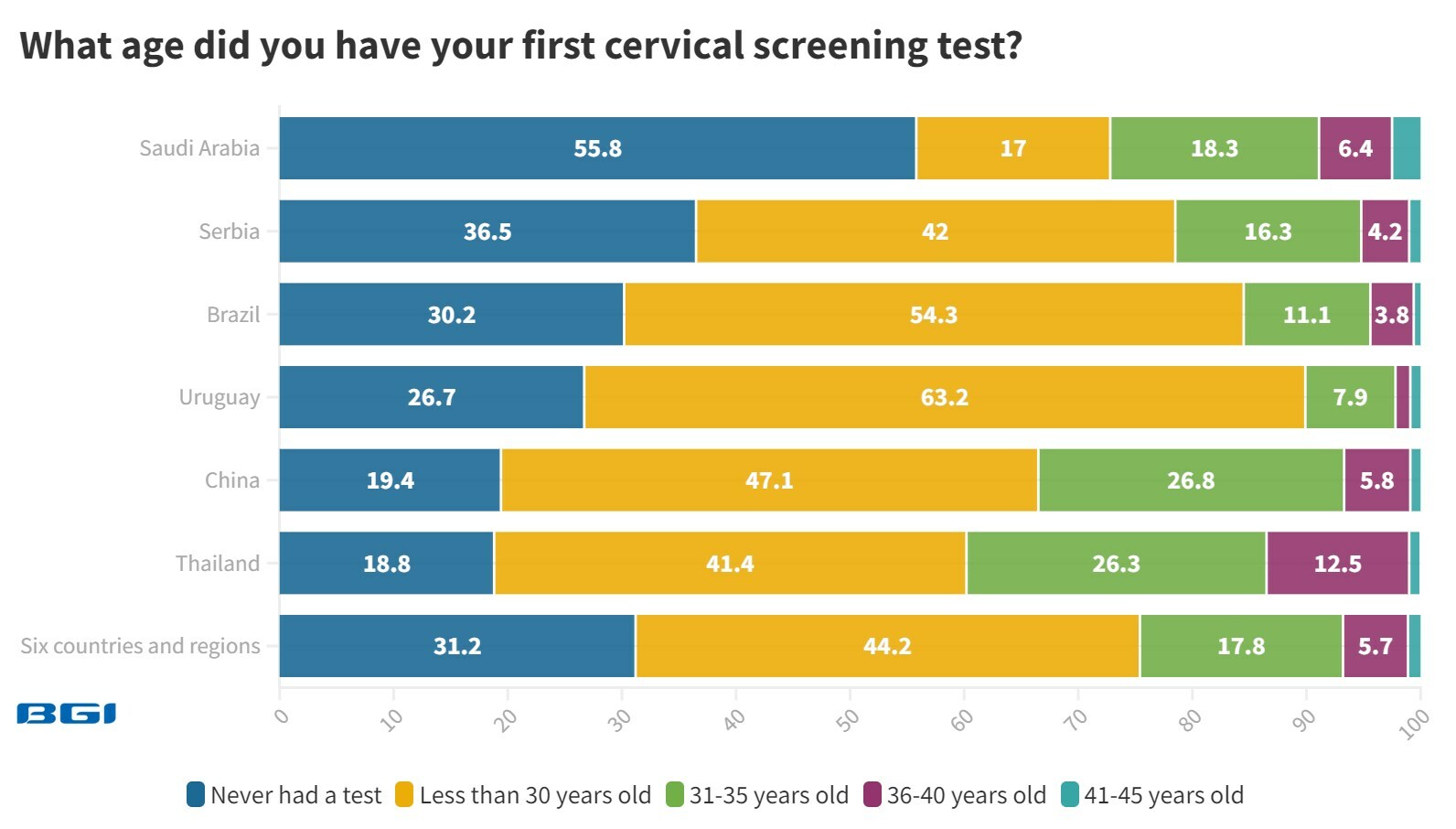The image size is (1456, 829).
Task: Click the "Never had a test" legend label
Action: tap(295, 795)
